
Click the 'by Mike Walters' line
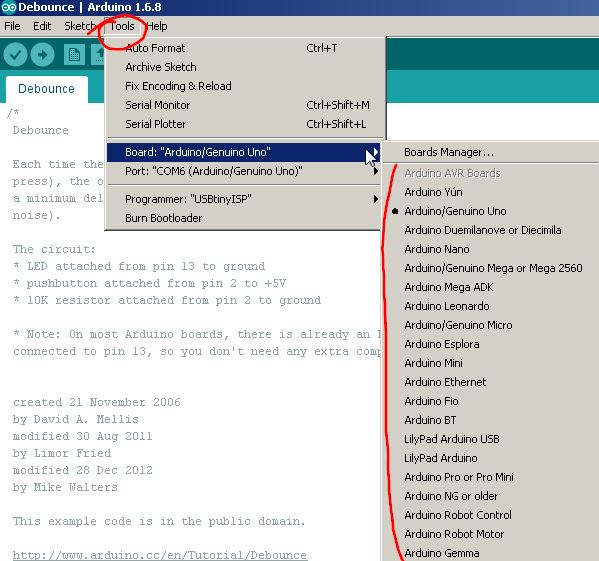tap(65, 487)
